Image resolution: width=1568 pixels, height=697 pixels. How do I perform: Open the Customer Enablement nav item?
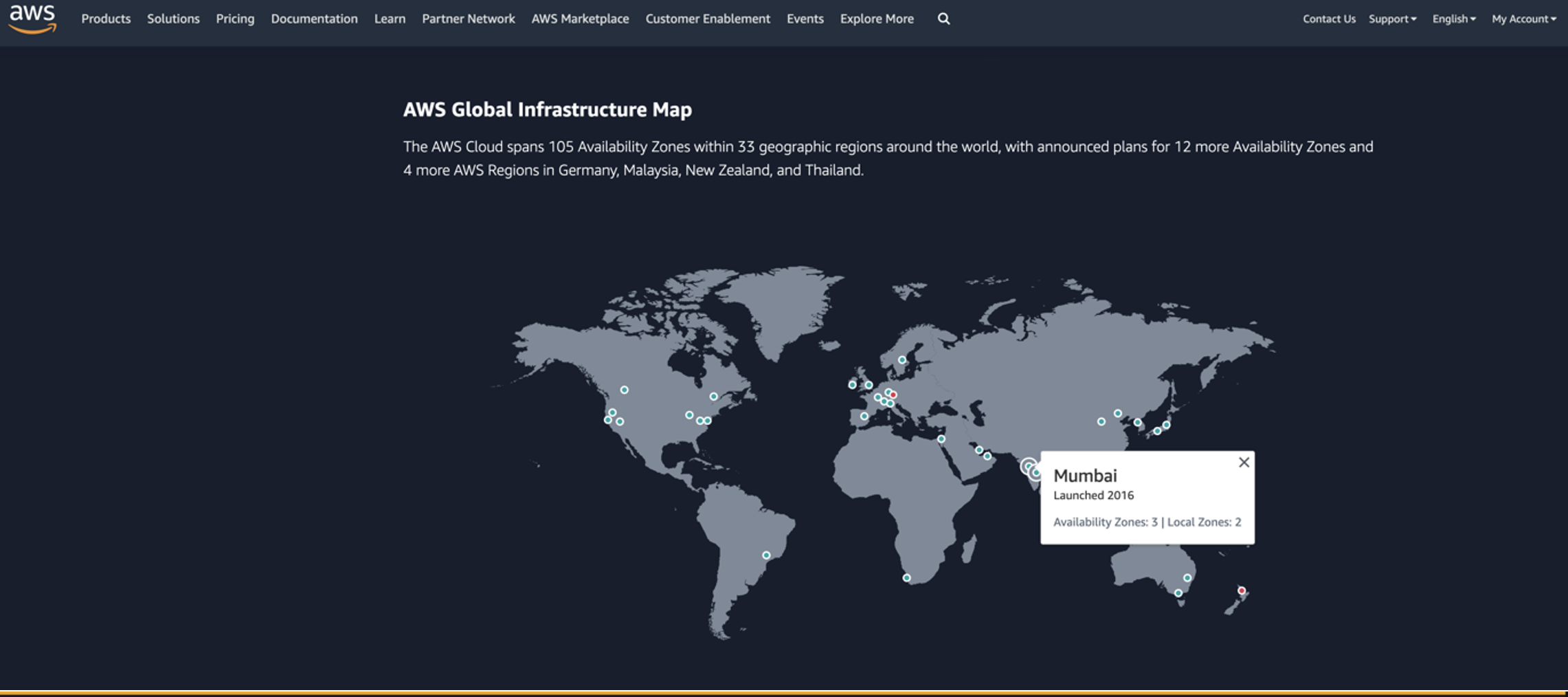click(708, 19)
